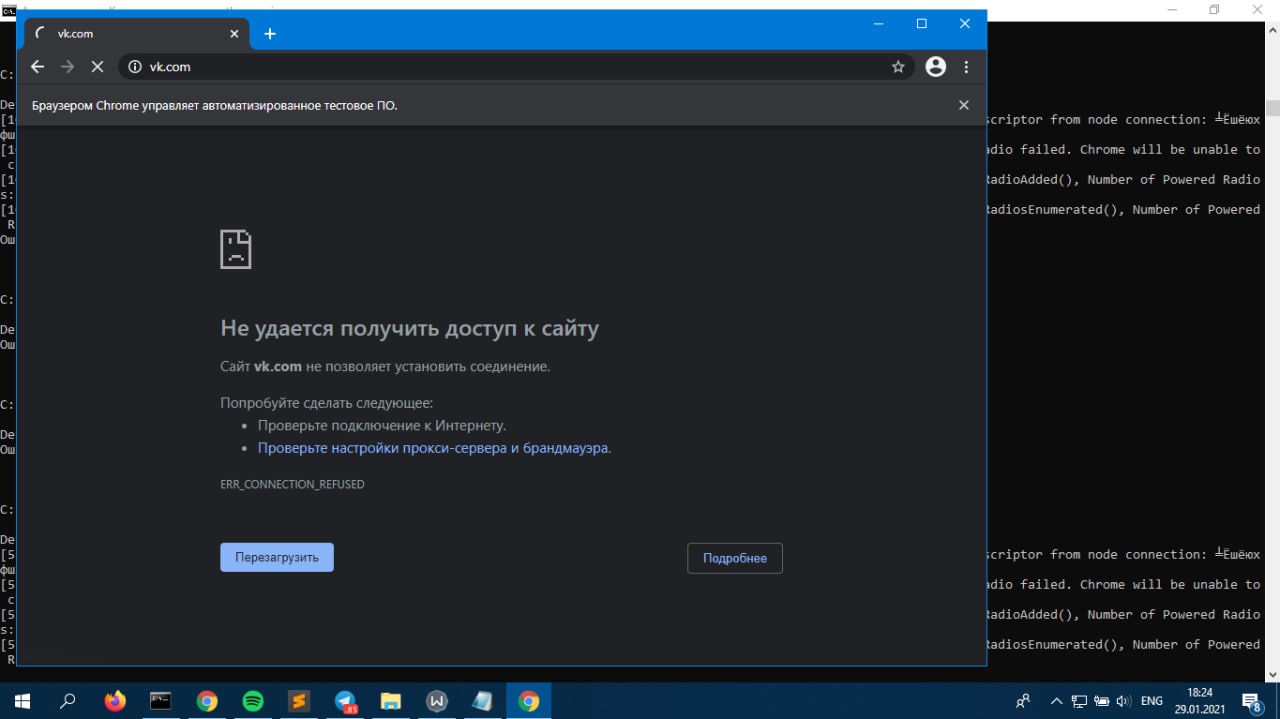Open the Chrome profile avatar menu
Viewport: 1280px width, 719px height.
click(x=935, y=67)
